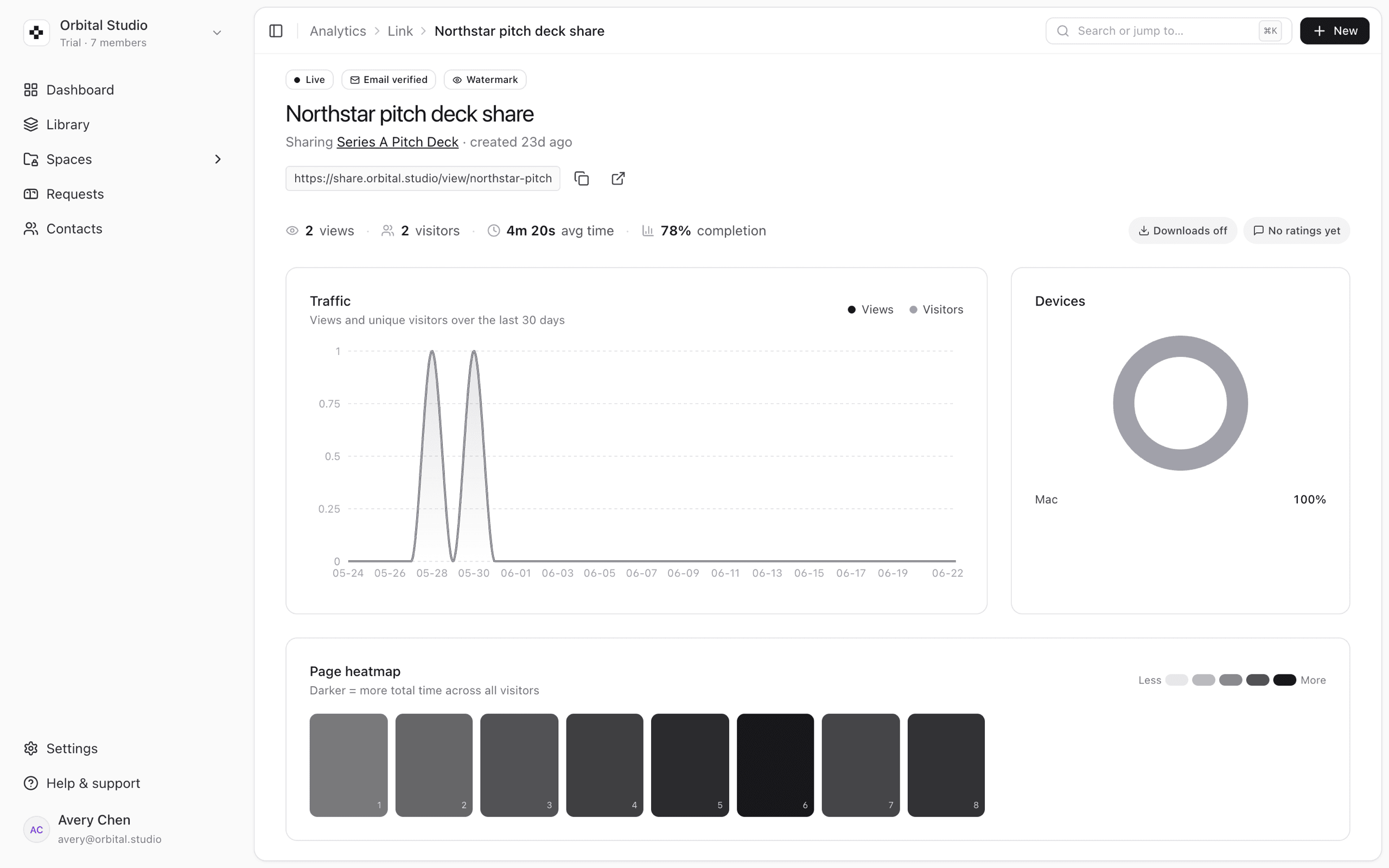Select heatmap page 3 tile

tap(519, 765)
